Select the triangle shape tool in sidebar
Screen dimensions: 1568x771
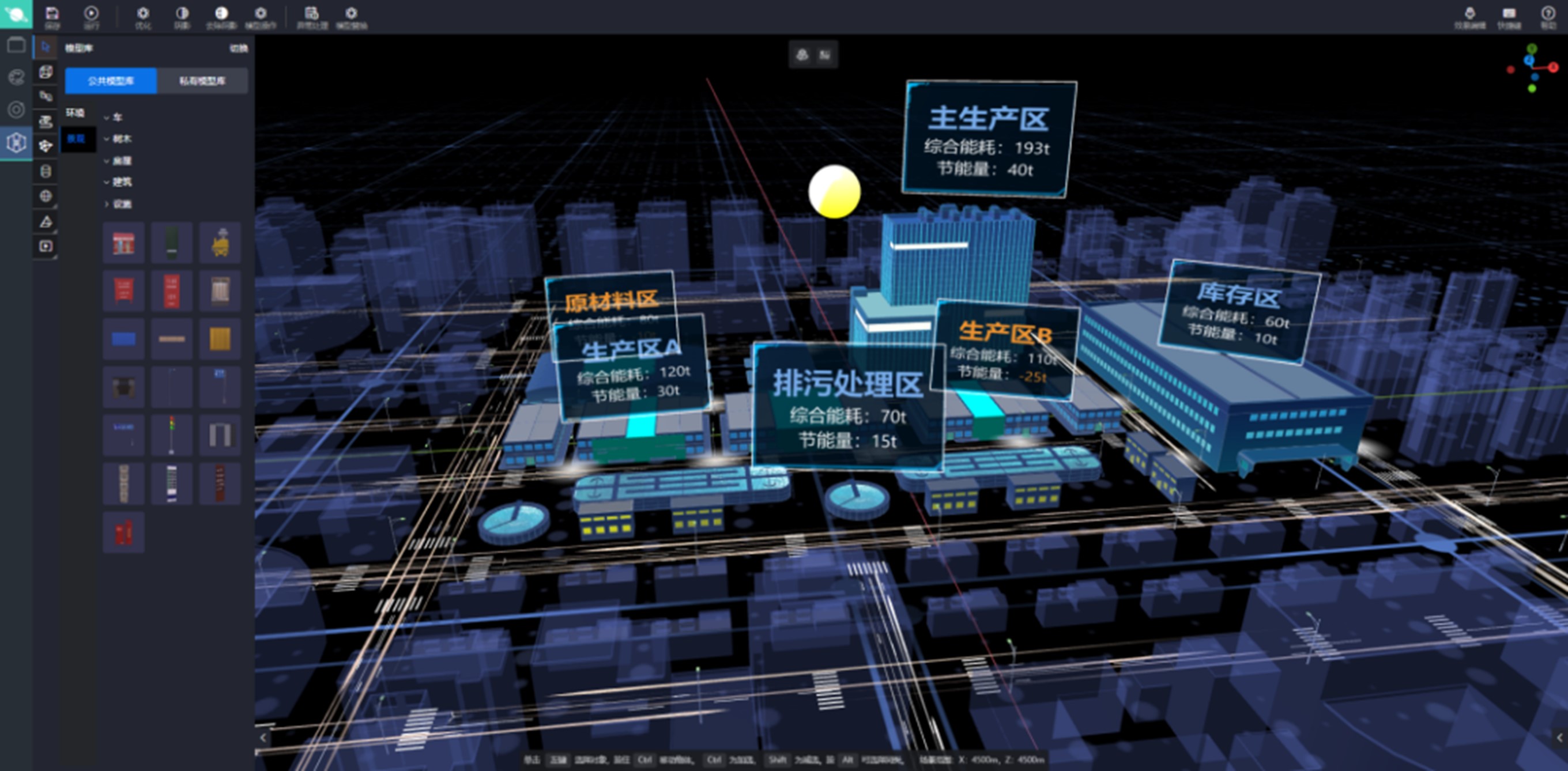[x=46, y=221]
